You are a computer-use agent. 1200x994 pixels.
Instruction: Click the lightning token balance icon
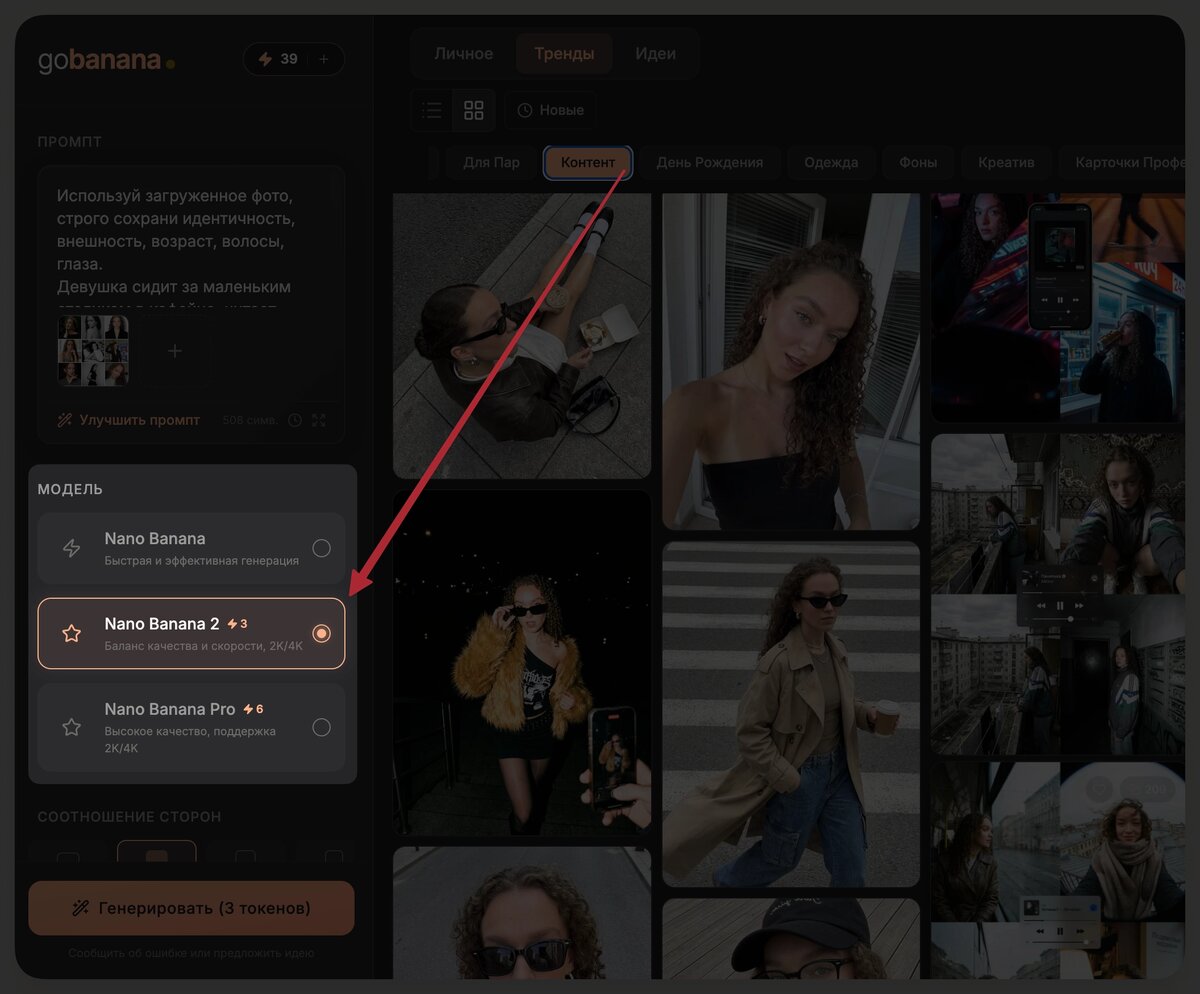(x=265, y=59)
